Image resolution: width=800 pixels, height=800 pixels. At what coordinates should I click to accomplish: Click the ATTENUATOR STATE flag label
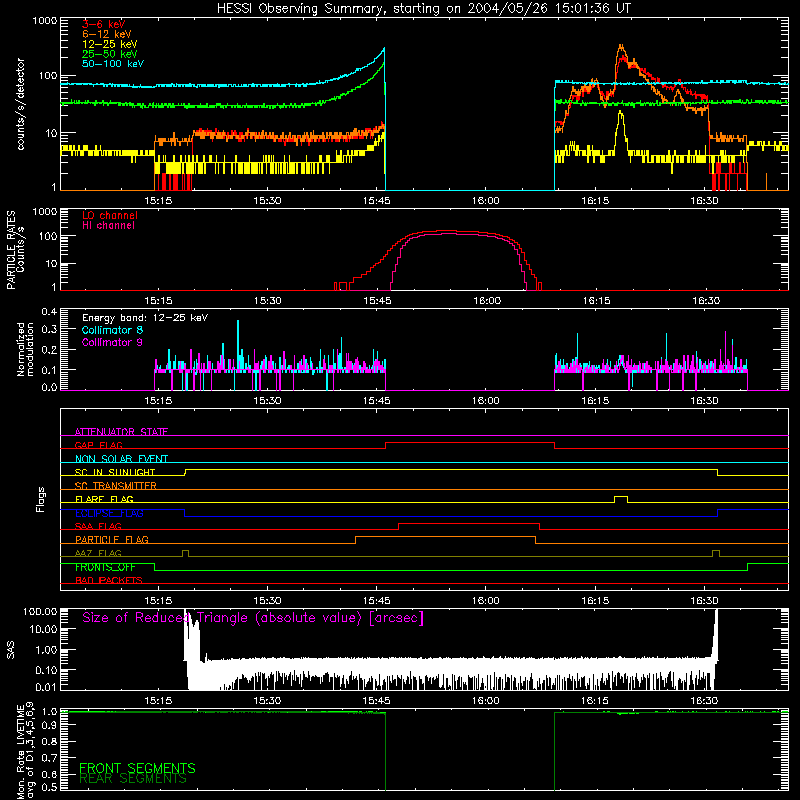point(121,432)
